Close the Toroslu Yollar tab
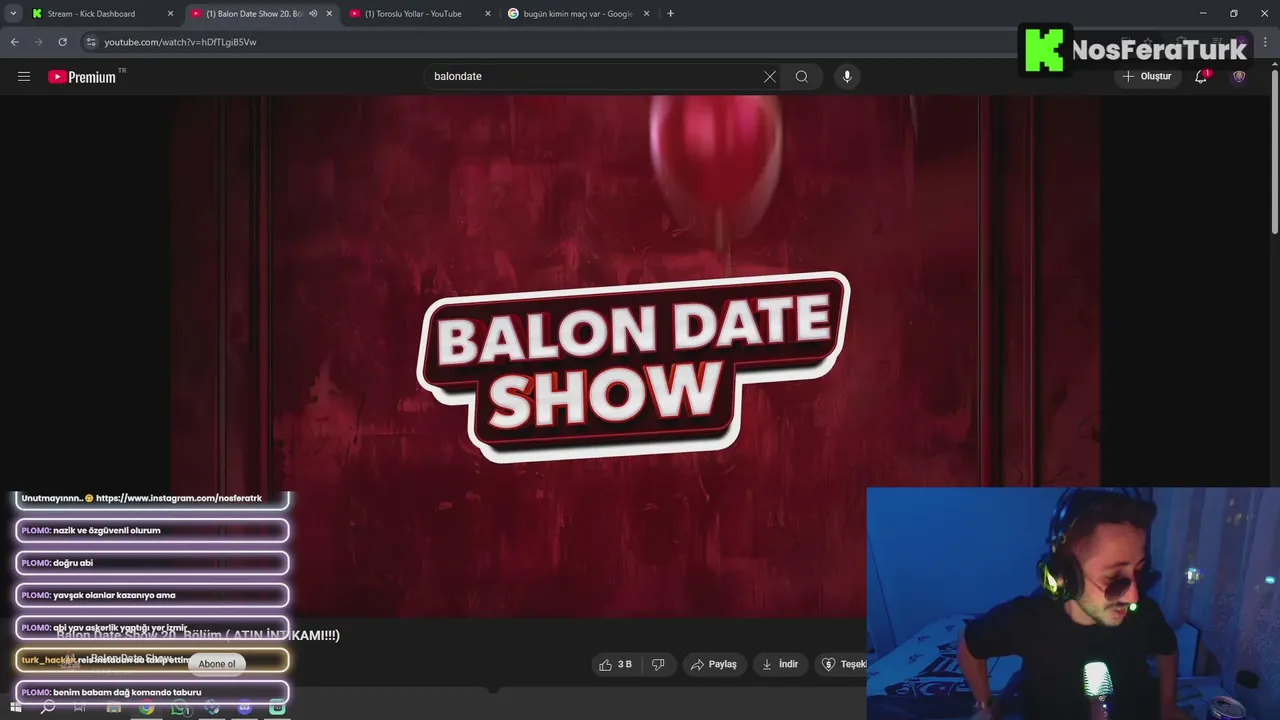This screenshot has width=1280, height=720. tap(488, 14)
